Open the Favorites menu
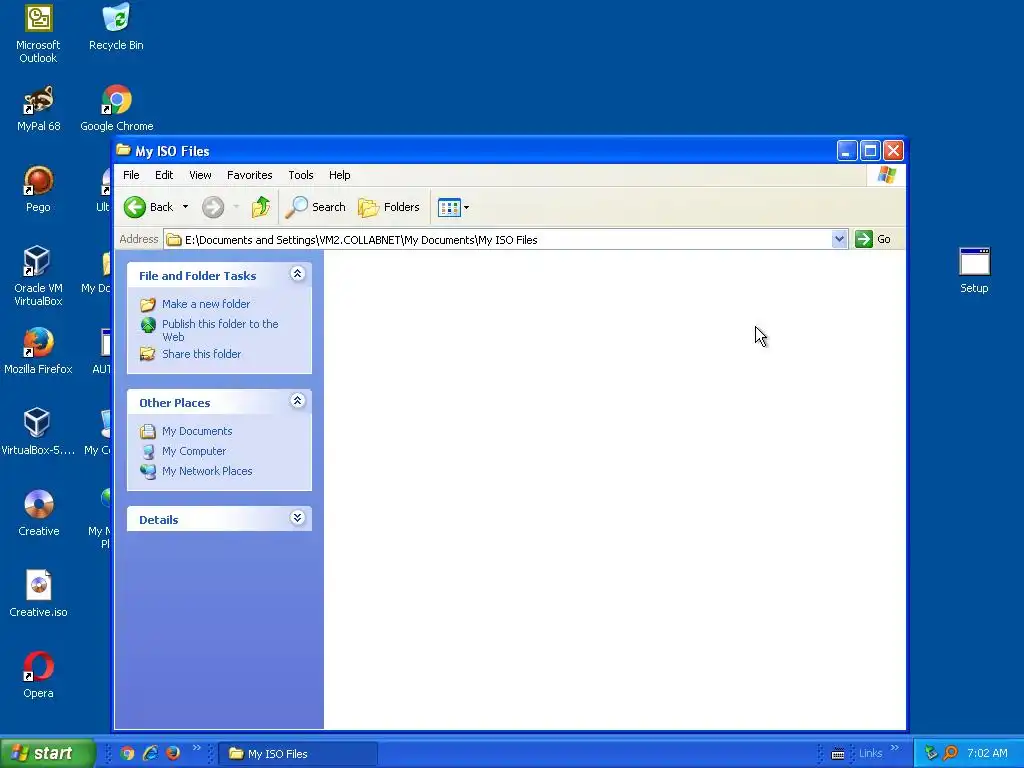This screenshot has height=768, width=1024. click(249, 175)
